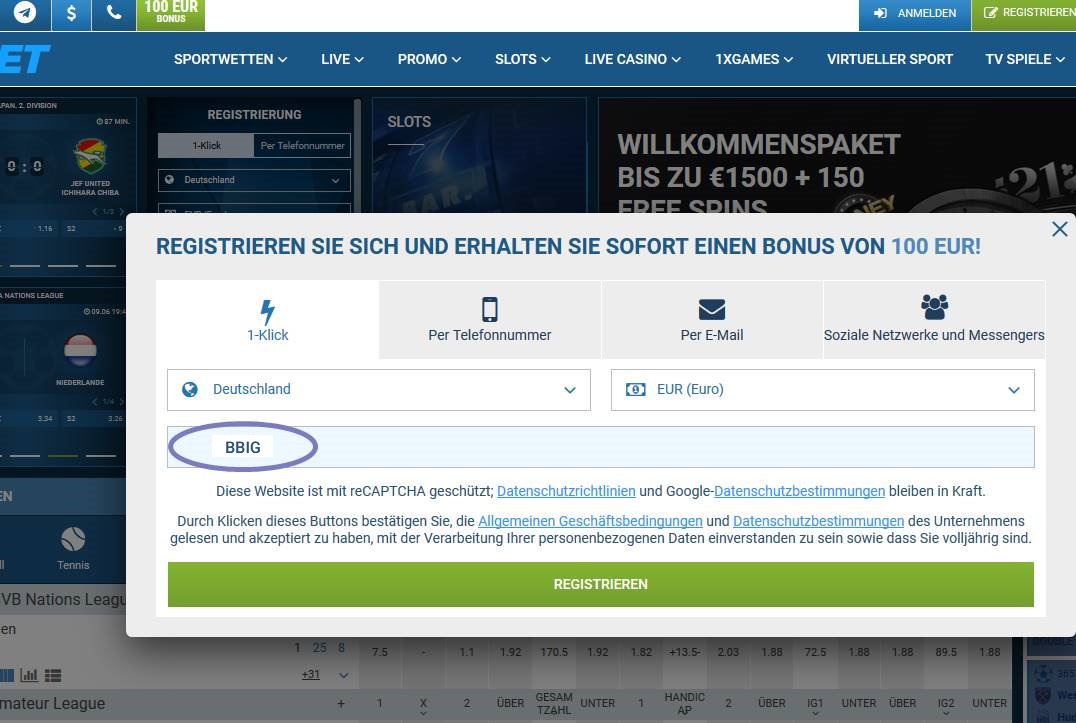
Task: Click the Anmelden login button
Action: (915, 13)
